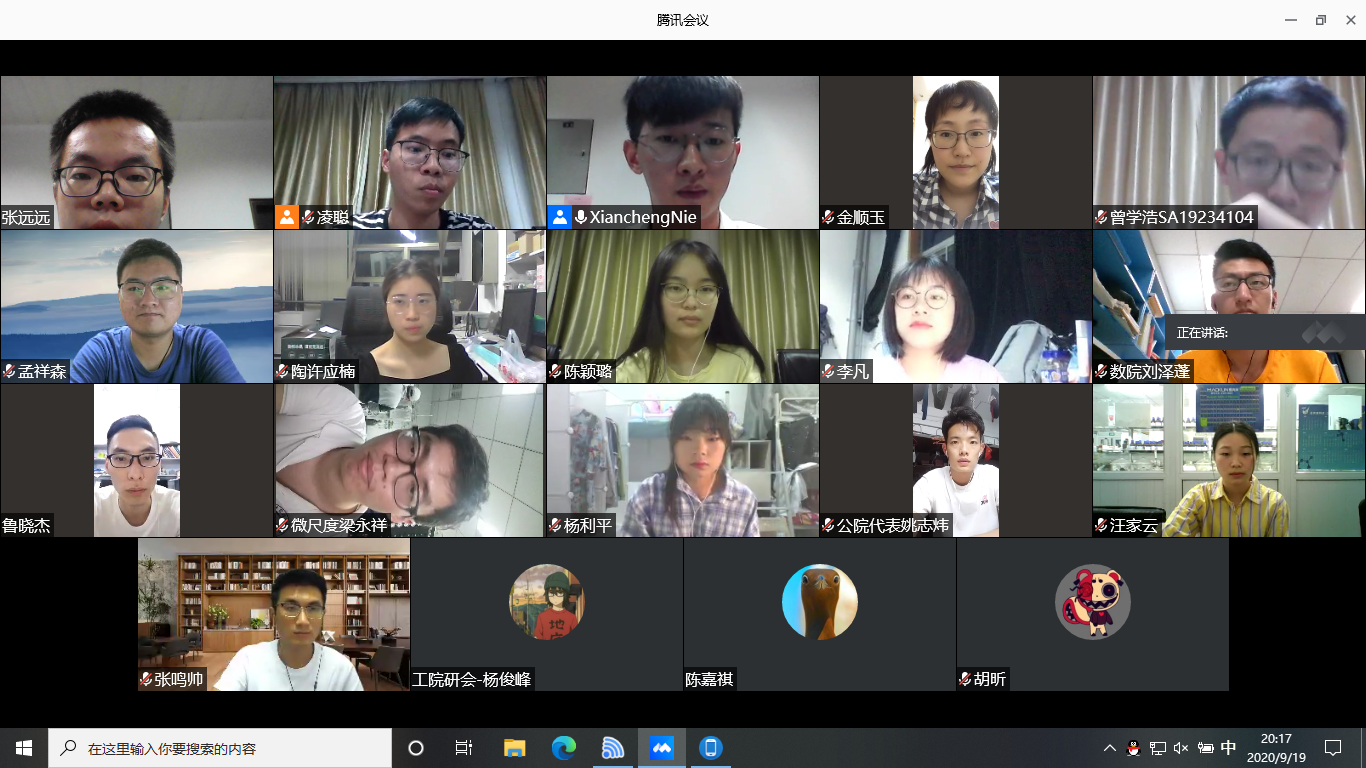Select 工院研会-杨俊峰's avatar tile
The image size is (1366, 768).
(x=547, y=602)
